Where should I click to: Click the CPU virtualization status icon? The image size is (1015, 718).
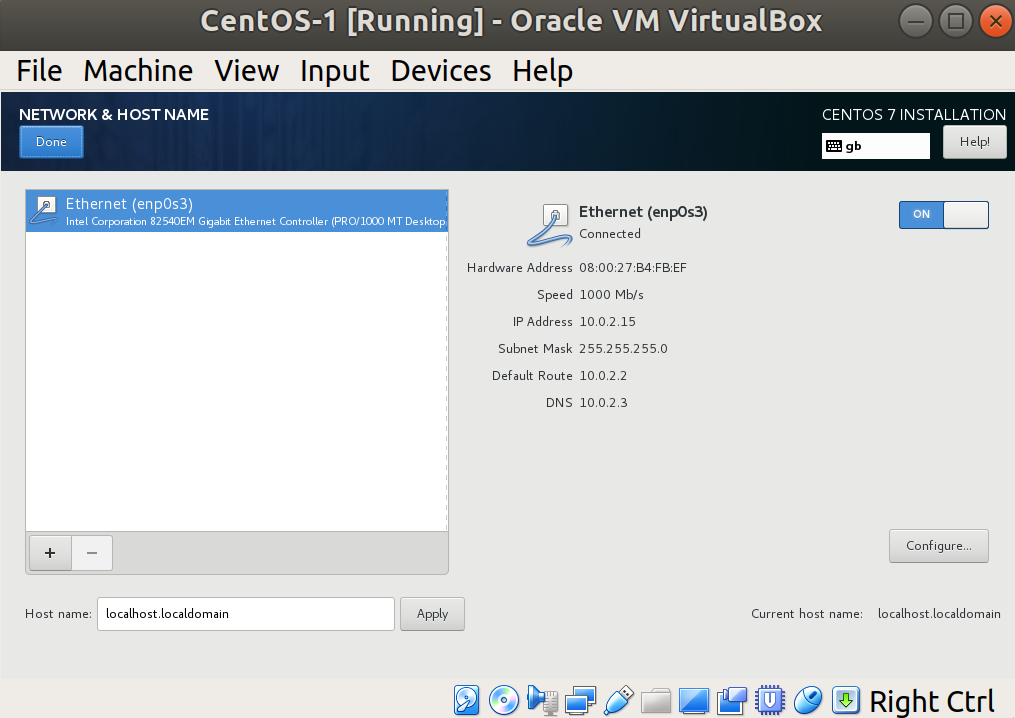click(x=770, y=701)
